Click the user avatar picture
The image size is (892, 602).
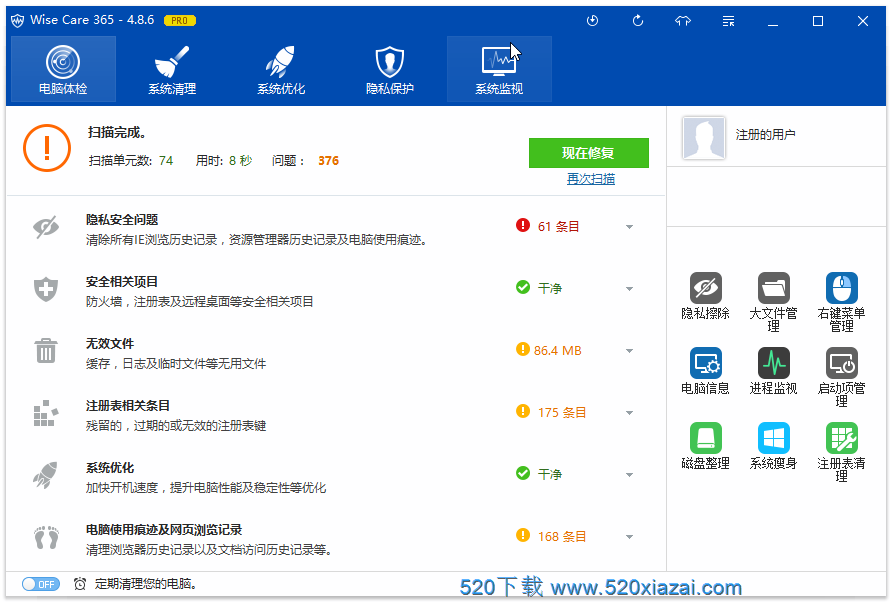point(704,138)
